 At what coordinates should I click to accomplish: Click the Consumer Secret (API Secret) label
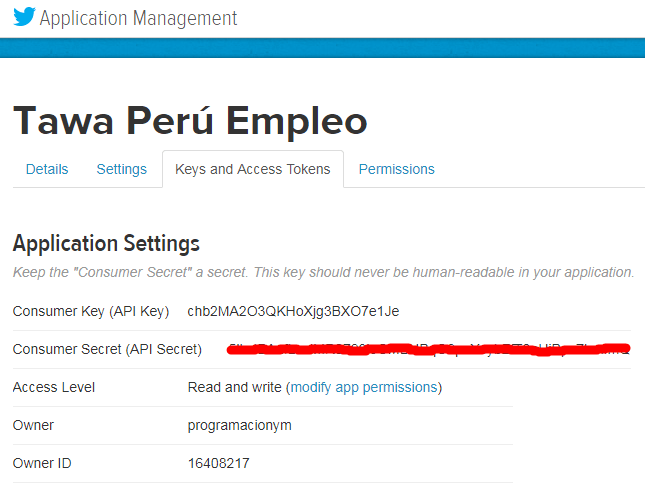click(107, 349)
